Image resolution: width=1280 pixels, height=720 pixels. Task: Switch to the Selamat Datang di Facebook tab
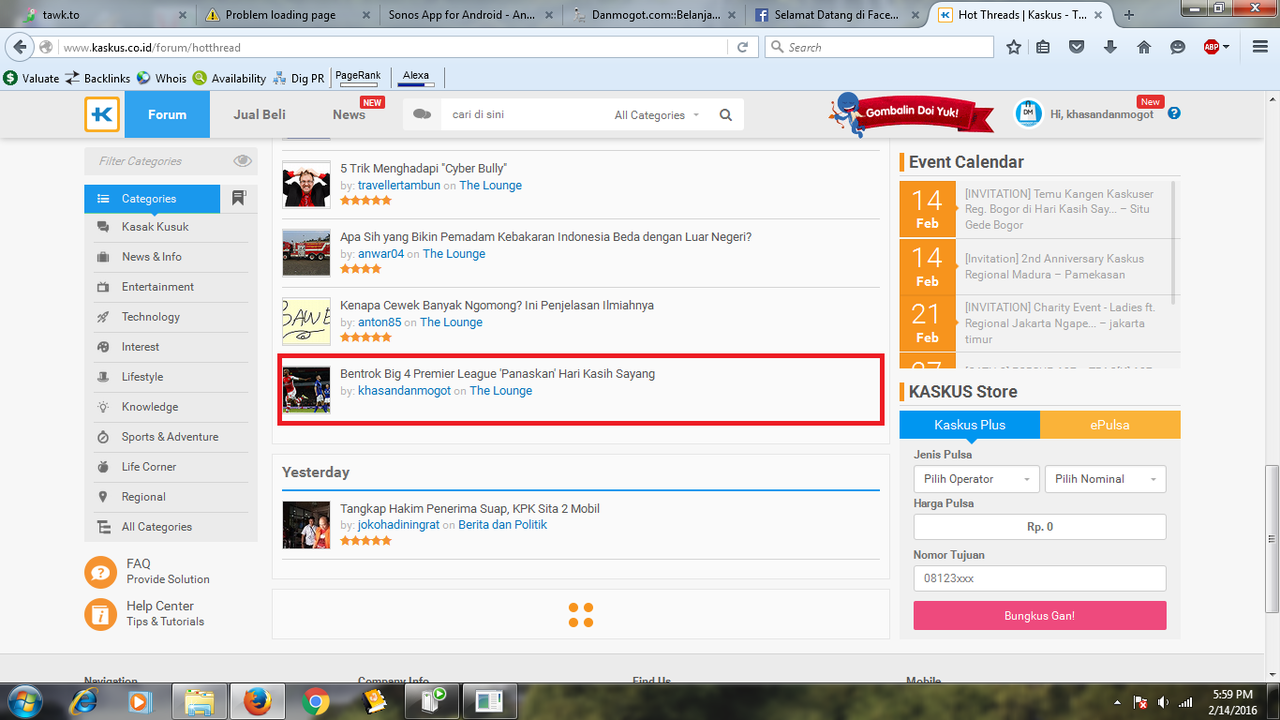[838, 15]
